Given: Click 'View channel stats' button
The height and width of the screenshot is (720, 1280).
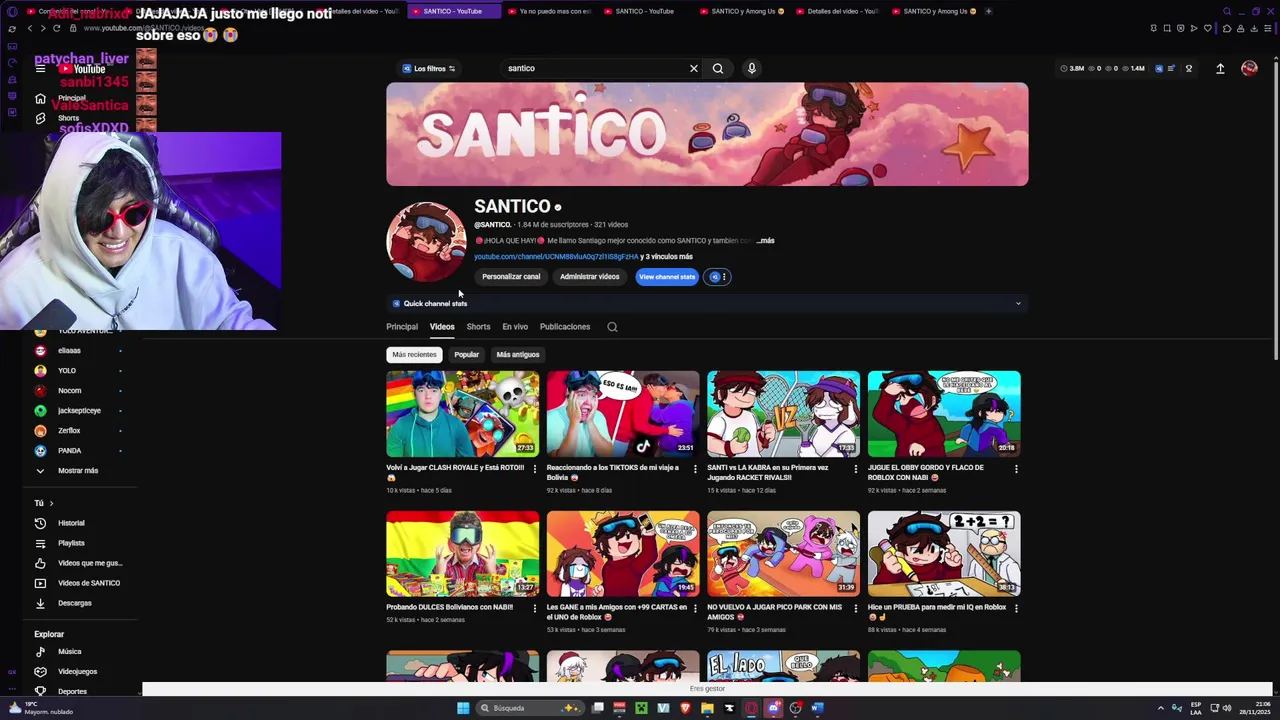Looking at the screenshot, I should click(667, 277).
